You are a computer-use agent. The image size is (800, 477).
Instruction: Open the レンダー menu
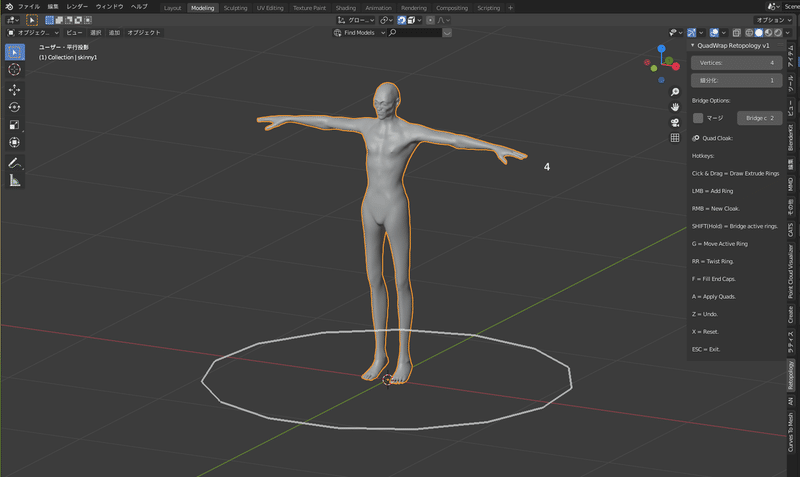pyautogui.click(x=78, y=7)
